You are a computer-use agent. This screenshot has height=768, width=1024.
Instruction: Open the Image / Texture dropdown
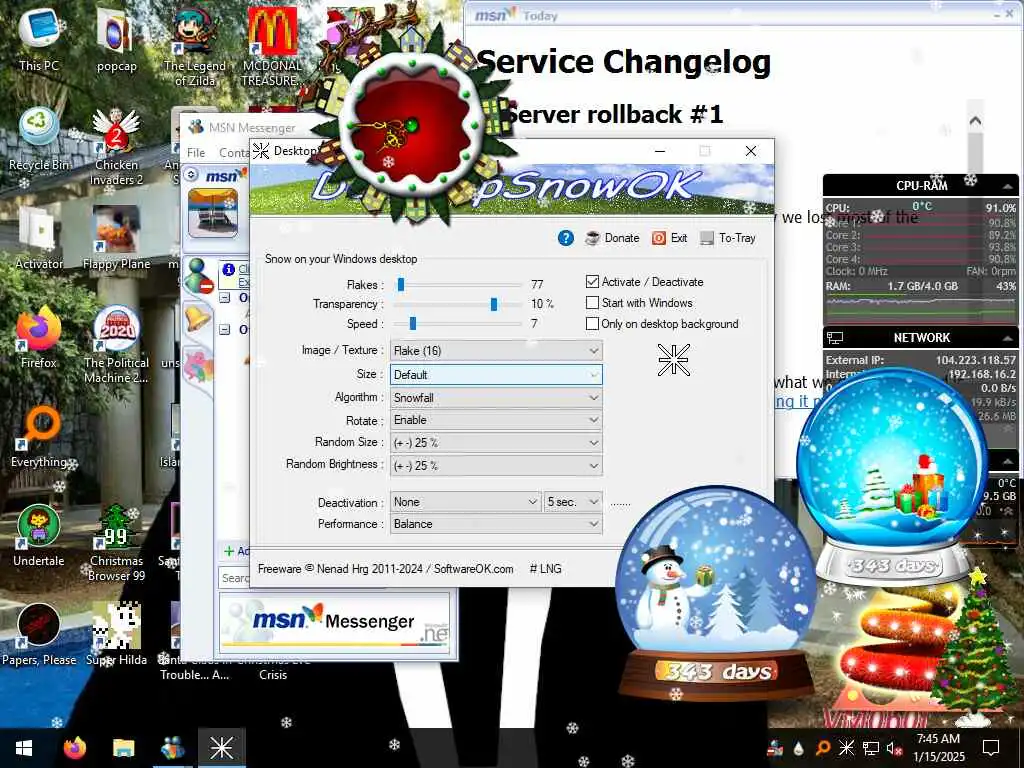tap(496, 351)
